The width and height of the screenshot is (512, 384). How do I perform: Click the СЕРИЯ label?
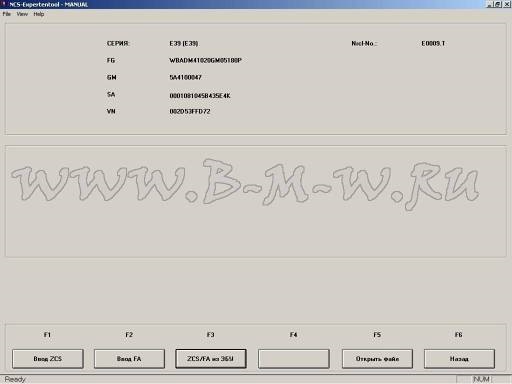pos(118,43)
